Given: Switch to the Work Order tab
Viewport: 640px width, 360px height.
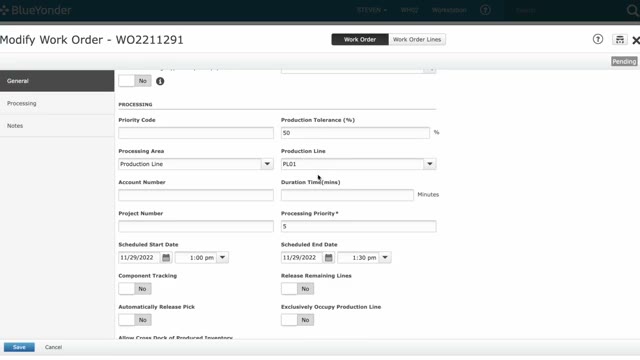Looking at the screenshot, I should point(360,40).
